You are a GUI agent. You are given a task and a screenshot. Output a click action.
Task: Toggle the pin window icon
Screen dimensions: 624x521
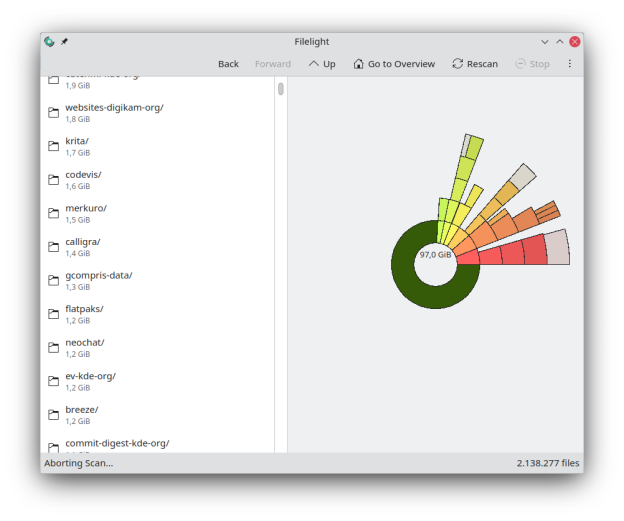click(x=64, y=42)
